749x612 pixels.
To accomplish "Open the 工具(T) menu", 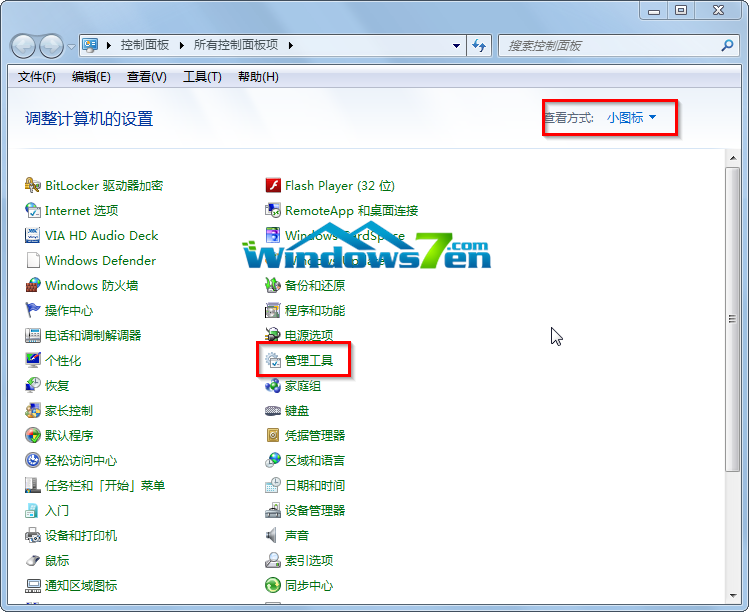I will (x=202, y=76).
